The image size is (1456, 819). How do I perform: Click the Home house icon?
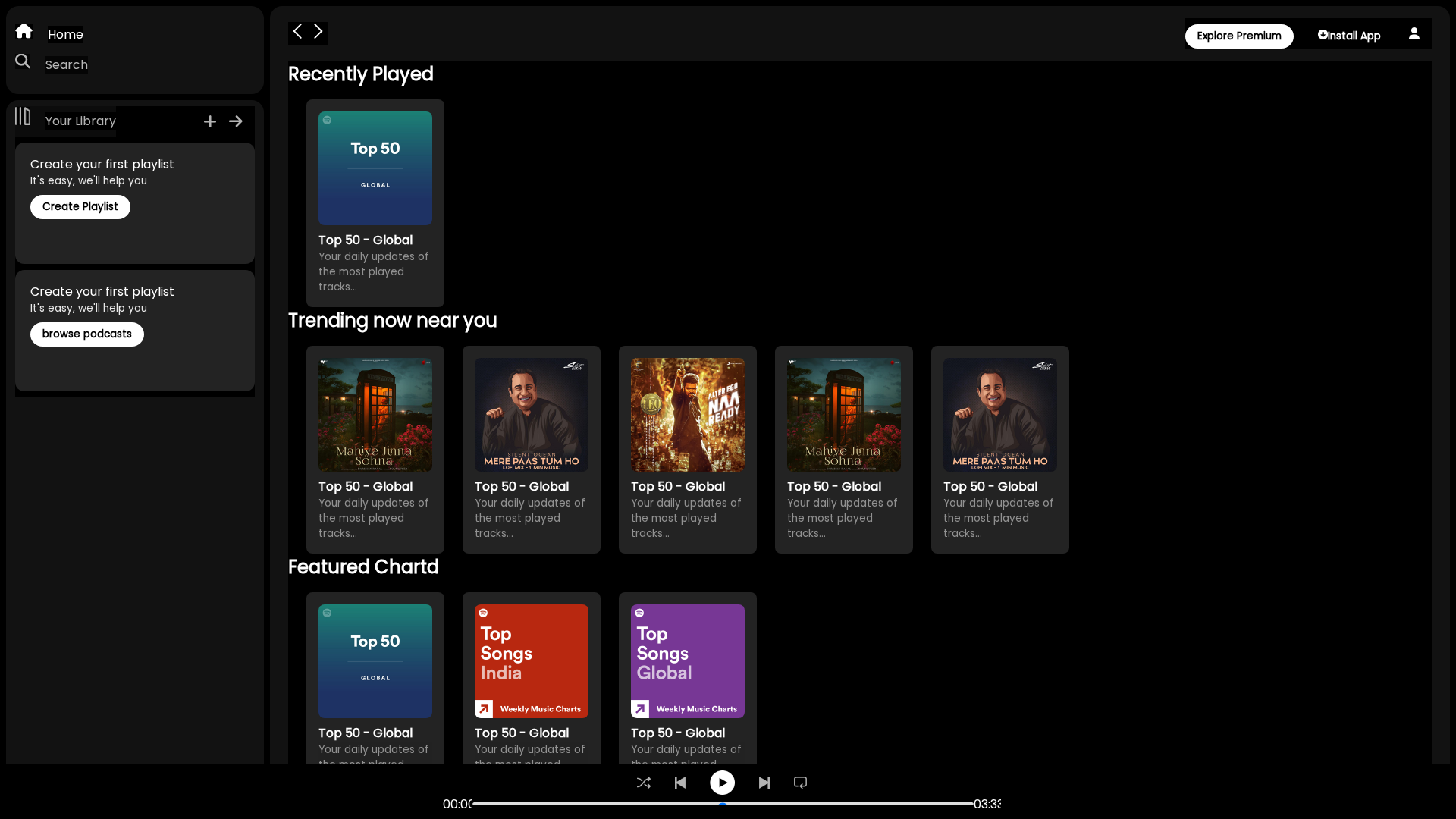coord(24,31)
